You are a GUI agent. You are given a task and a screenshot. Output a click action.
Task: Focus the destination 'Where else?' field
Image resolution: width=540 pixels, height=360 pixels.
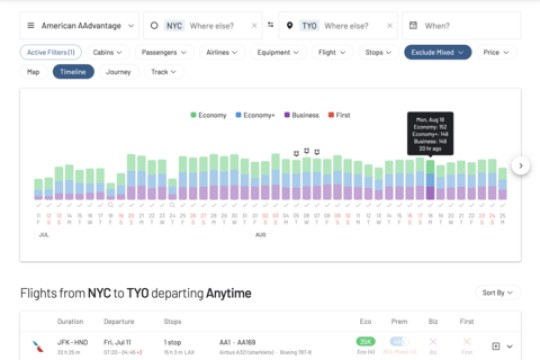coord(346,26)
